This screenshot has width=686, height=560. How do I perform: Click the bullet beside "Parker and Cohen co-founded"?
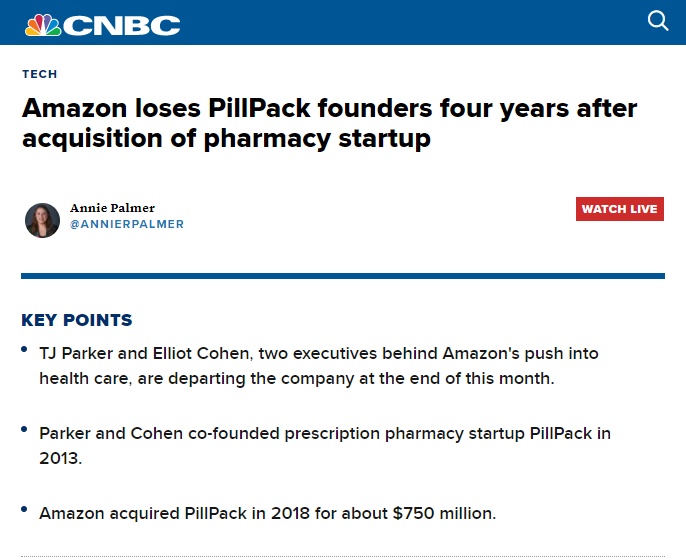click(24, 430)
